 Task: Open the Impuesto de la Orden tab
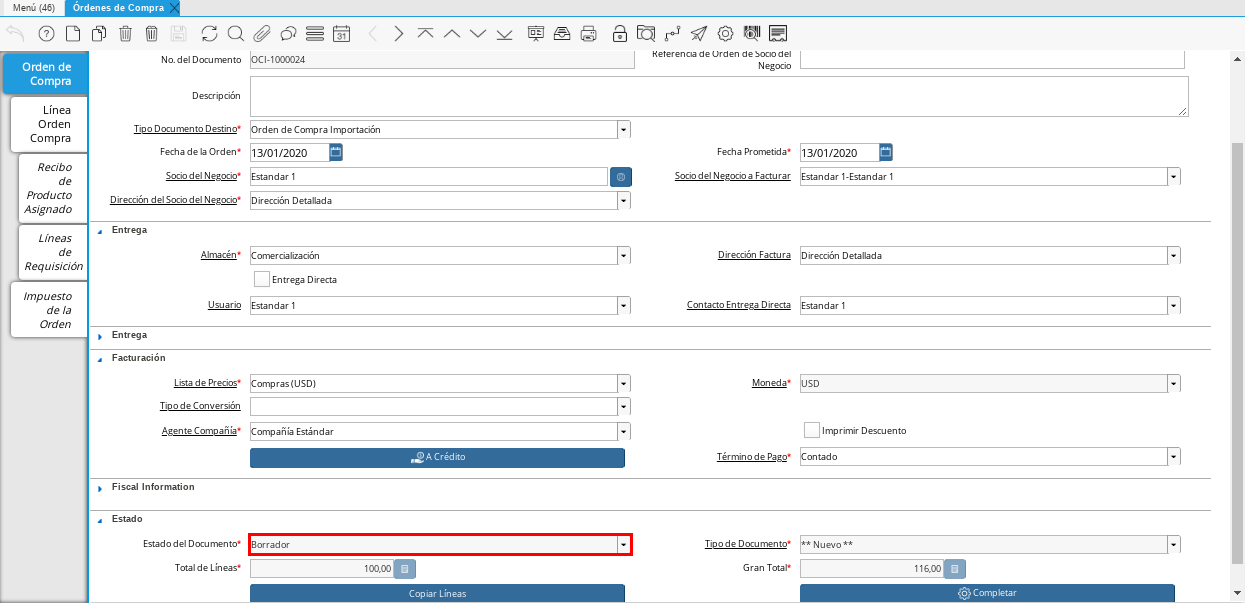pos(50,310)
